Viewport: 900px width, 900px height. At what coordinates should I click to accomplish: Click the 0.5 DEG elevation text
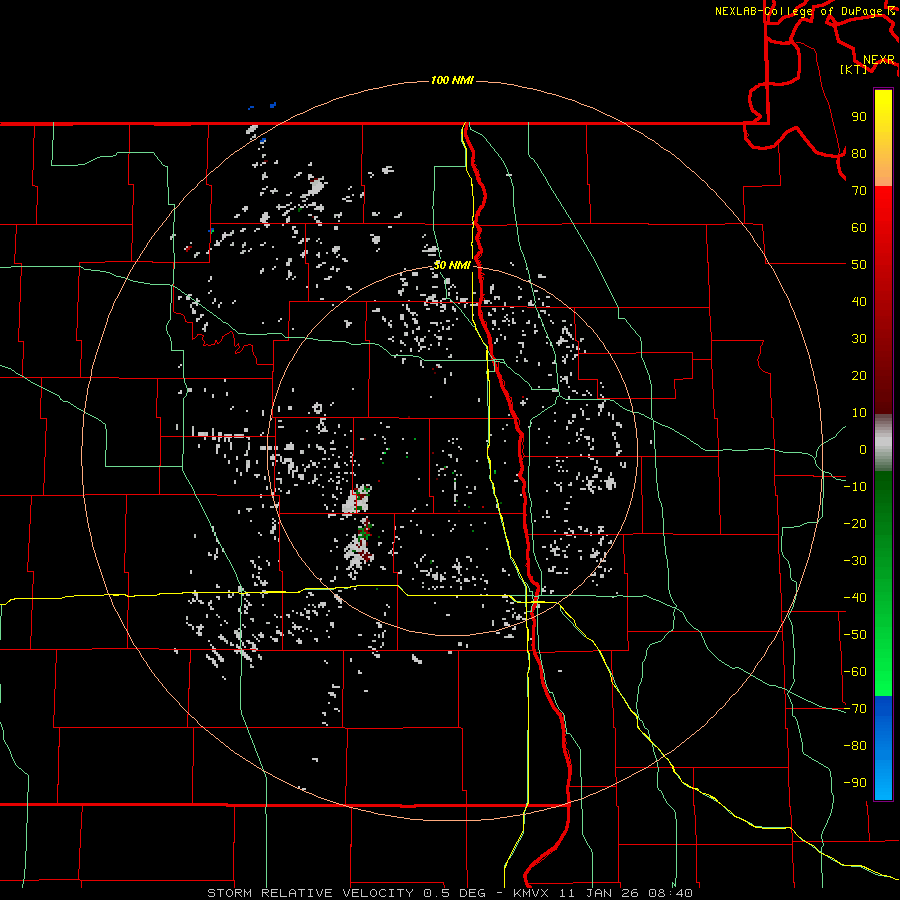(455, 893)
